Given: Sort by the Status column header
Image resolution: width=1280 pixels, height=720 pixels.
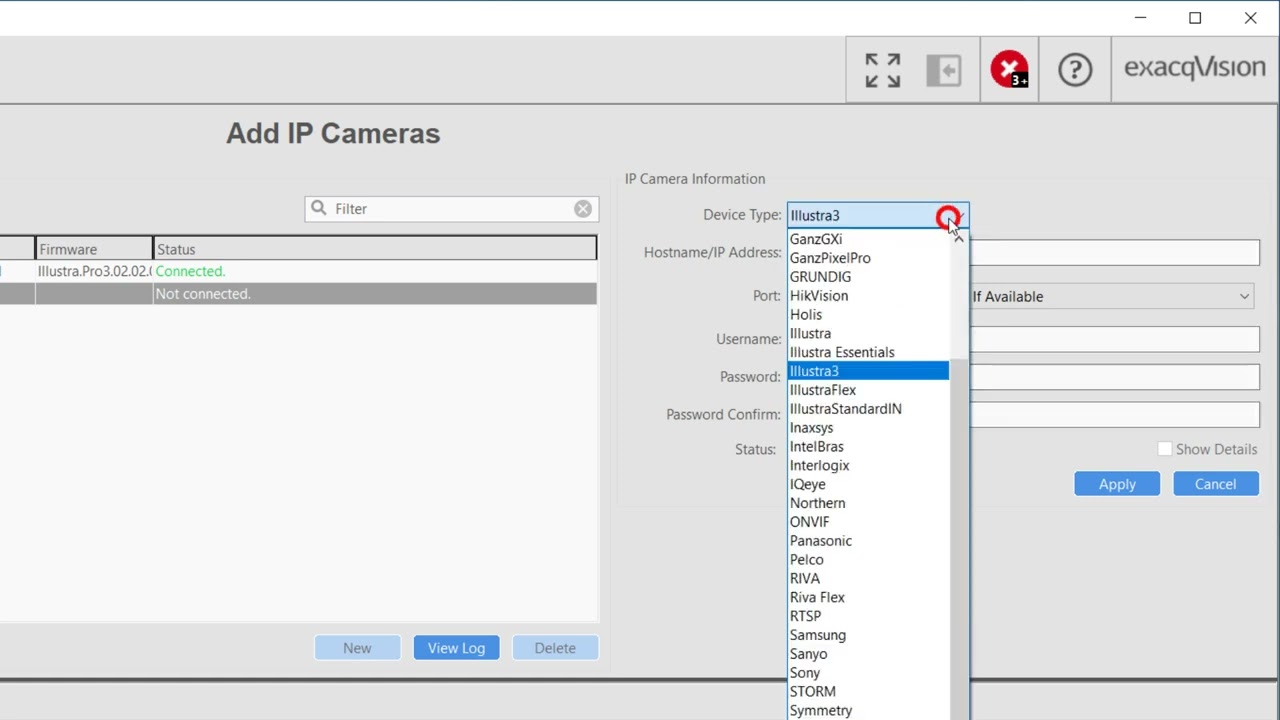Looking at the screenshot, I should click(x=375, y=250).
